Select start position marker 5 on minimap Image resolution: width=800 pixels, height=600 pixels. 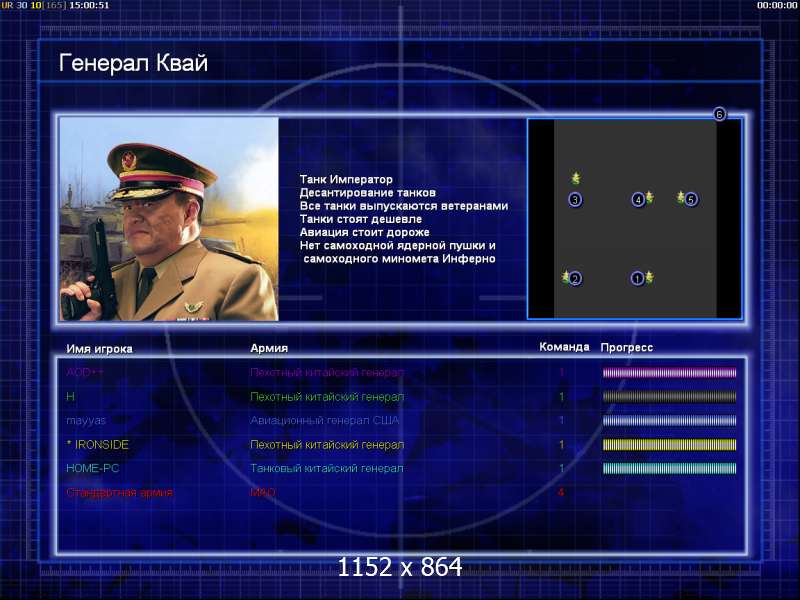691,199
